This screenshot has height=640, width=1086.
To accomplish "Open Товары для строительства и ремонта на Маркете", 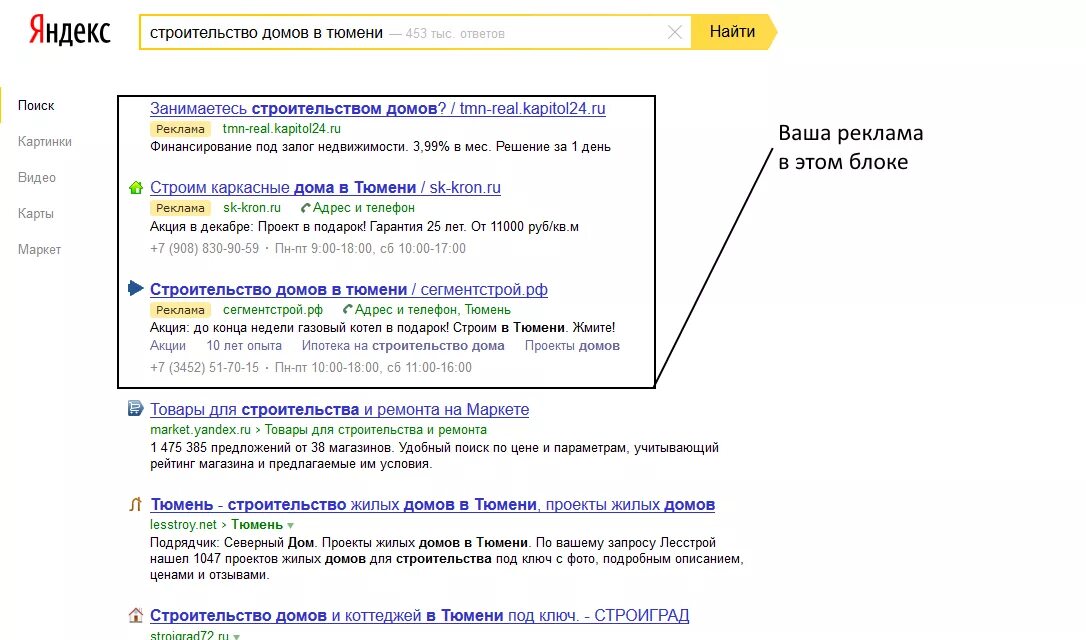I will tap(339, 409).
